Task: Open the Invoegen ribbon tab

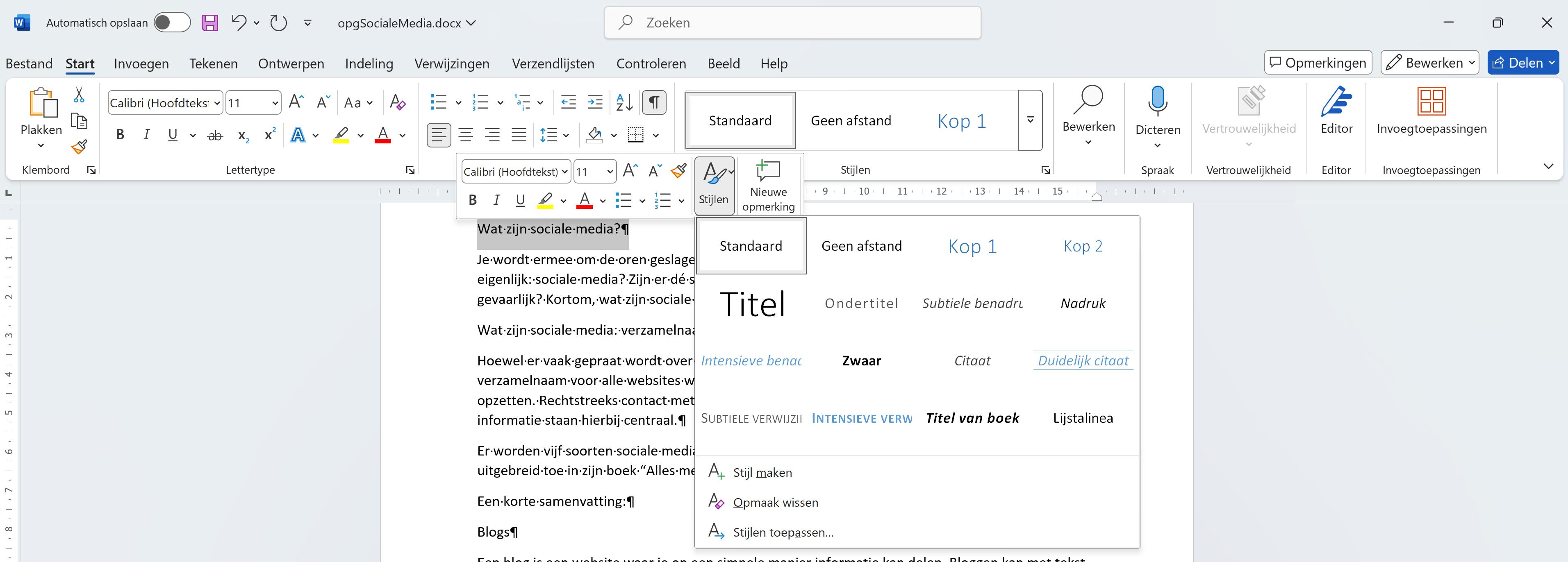Action: 141,64
